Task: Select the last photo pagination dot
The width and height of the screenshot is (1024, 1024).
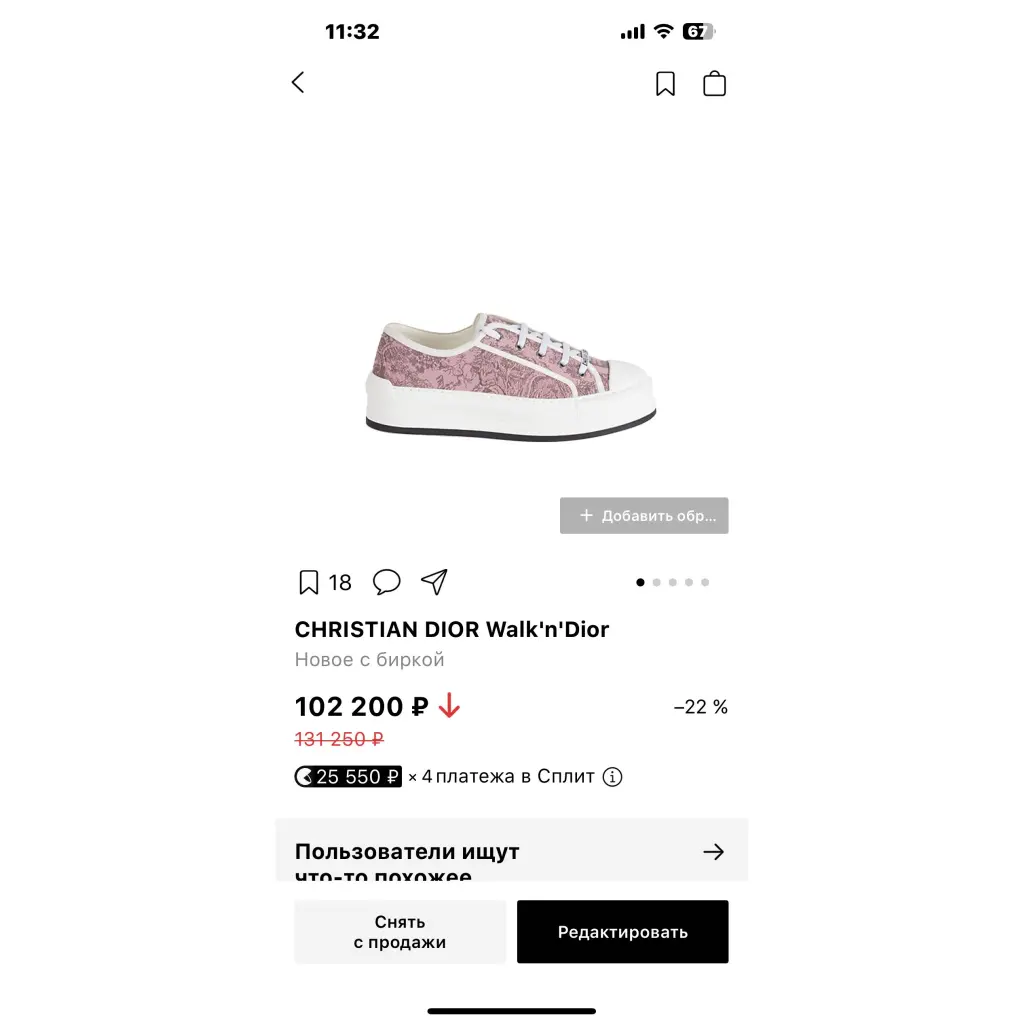Action: pos(705,583)
